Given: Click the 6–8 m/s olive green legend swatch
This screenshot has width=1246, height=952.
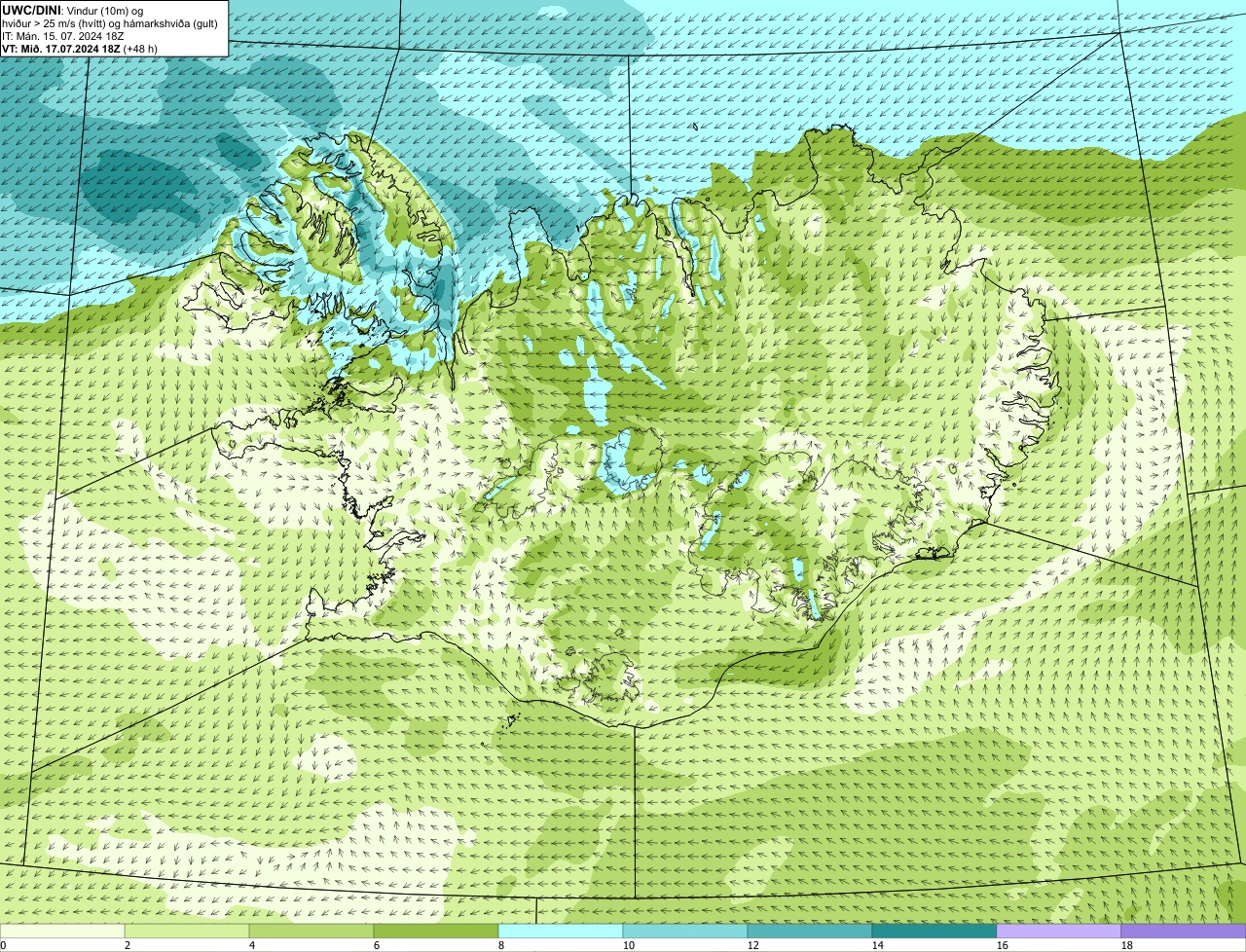Looking at the screenshot, I should (436, 932).
